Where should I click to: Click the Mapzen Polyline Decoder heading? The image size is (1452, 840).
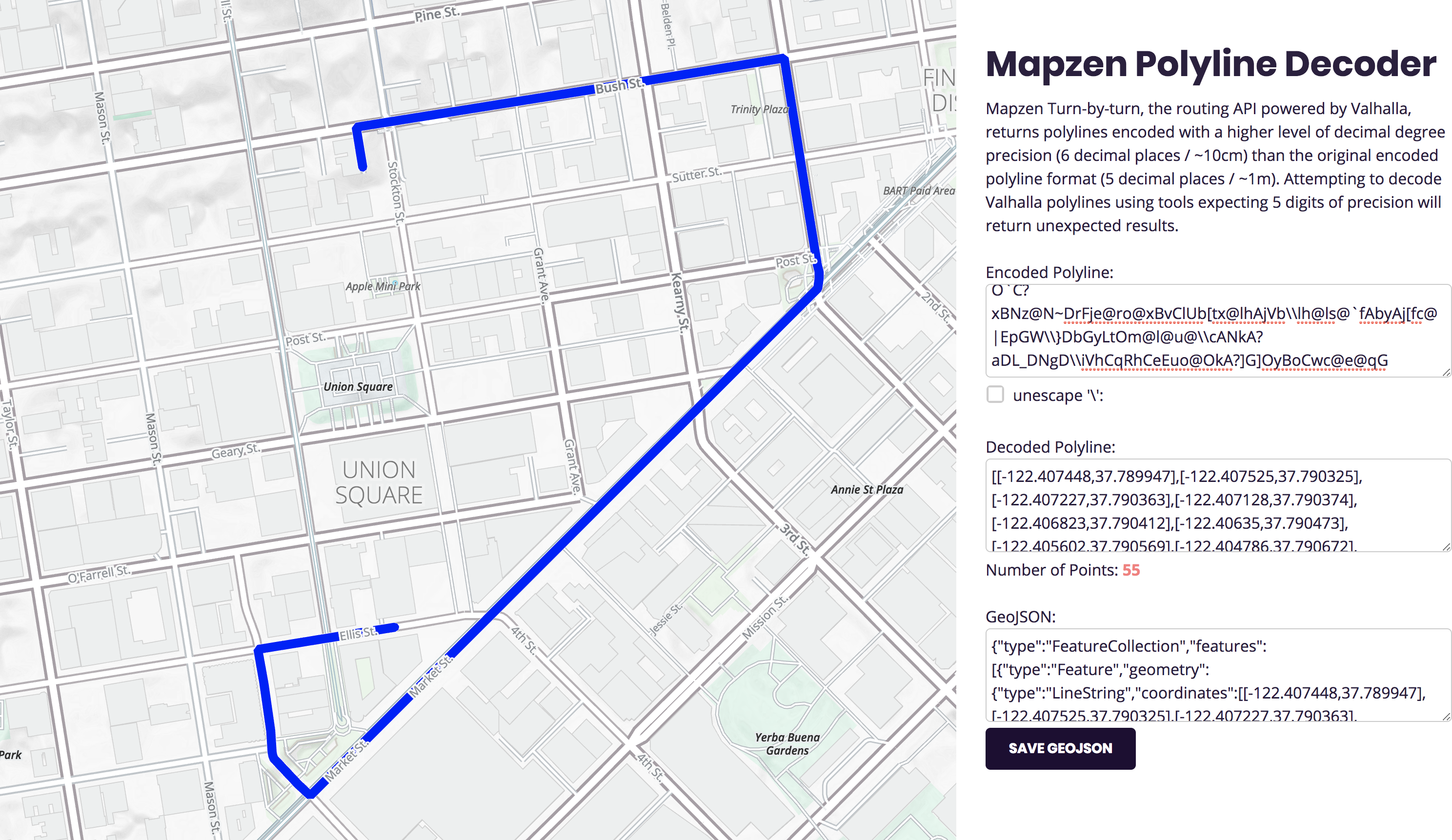[1210, 63]
